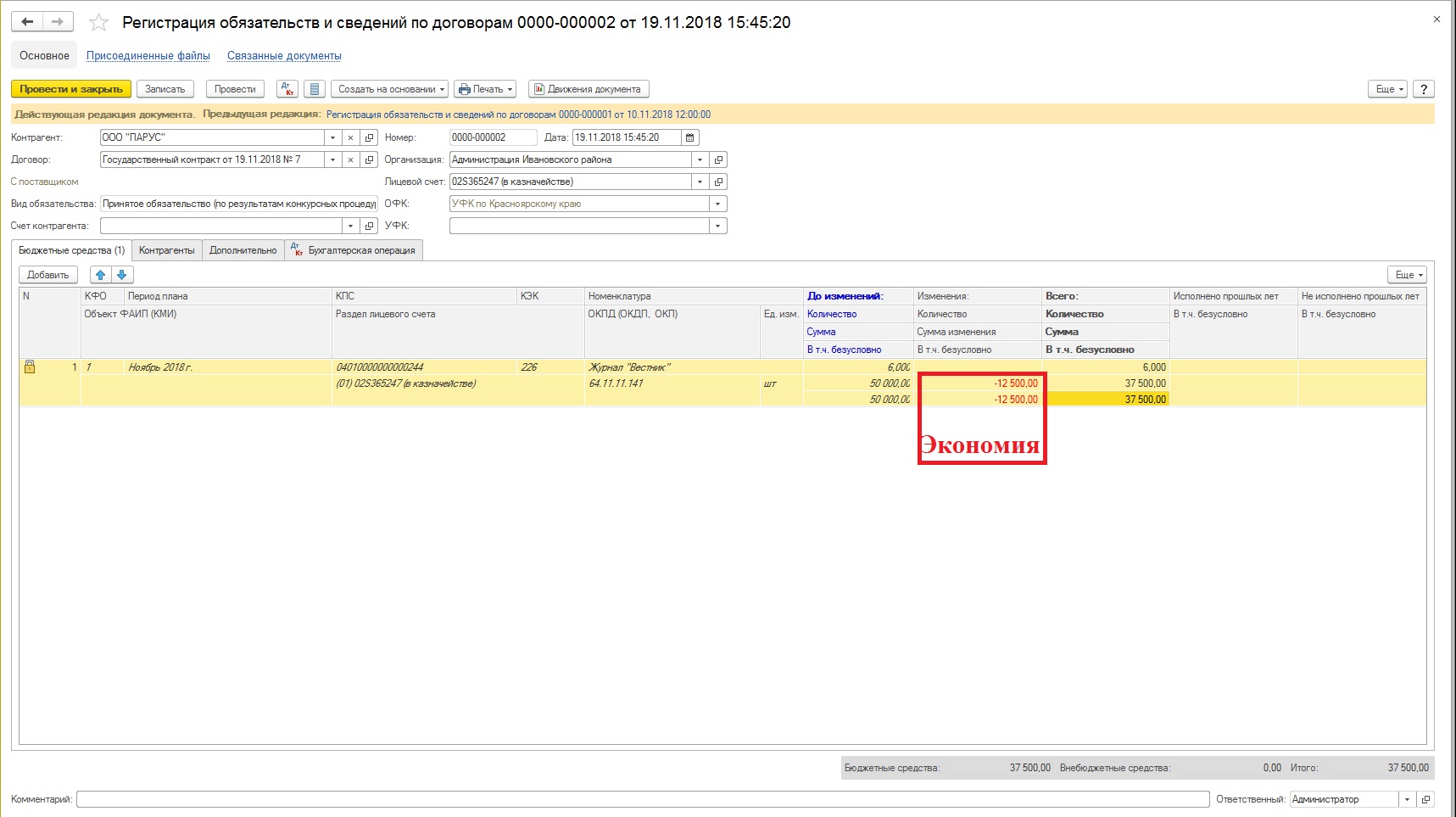Open the report list icon next to Дт/Кт
This screenshot has width=1456, height=817.
point(315,89)
